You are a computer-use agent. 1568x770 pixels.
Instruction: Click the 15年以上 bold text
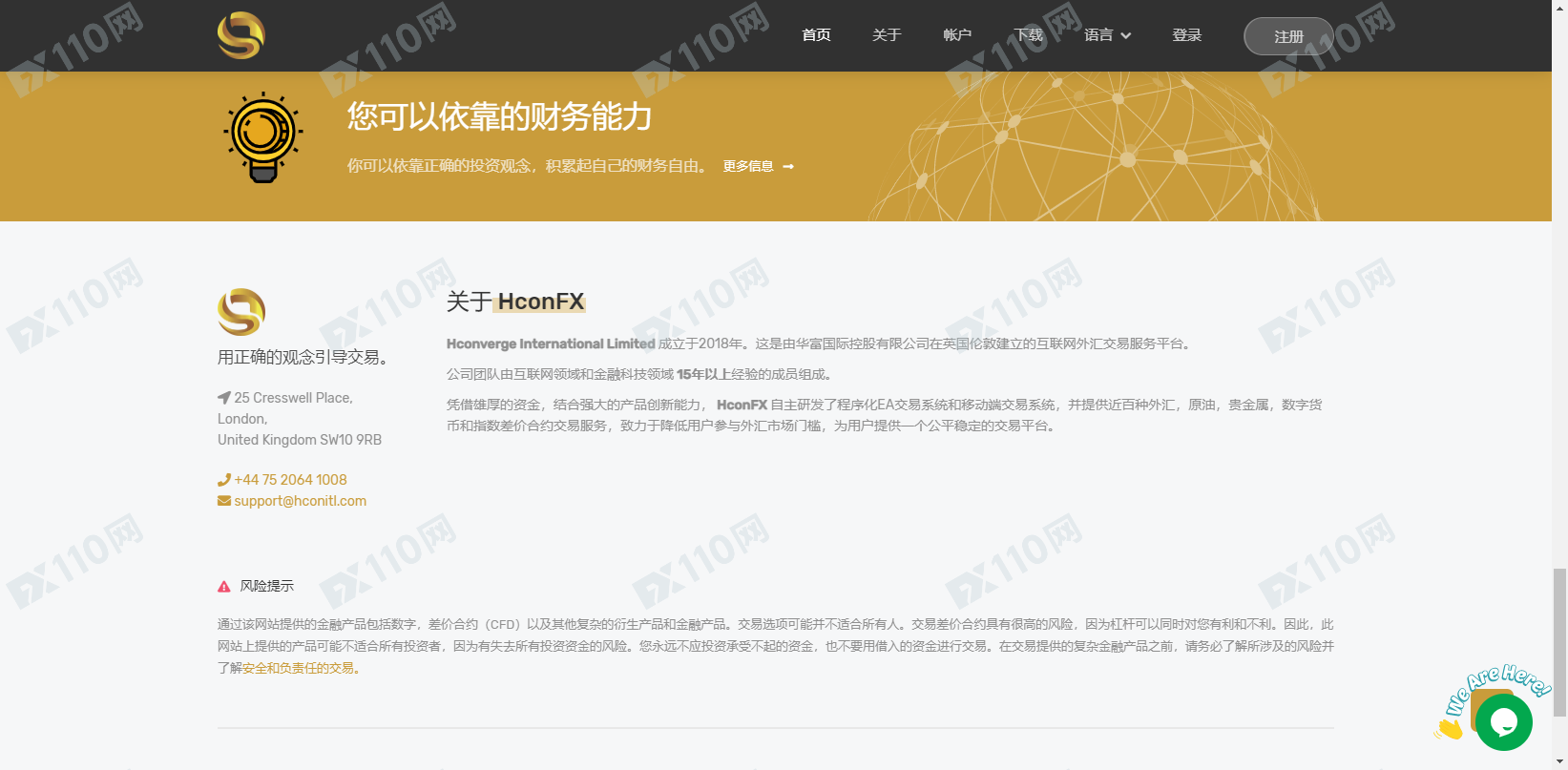(x=703, y=374)
